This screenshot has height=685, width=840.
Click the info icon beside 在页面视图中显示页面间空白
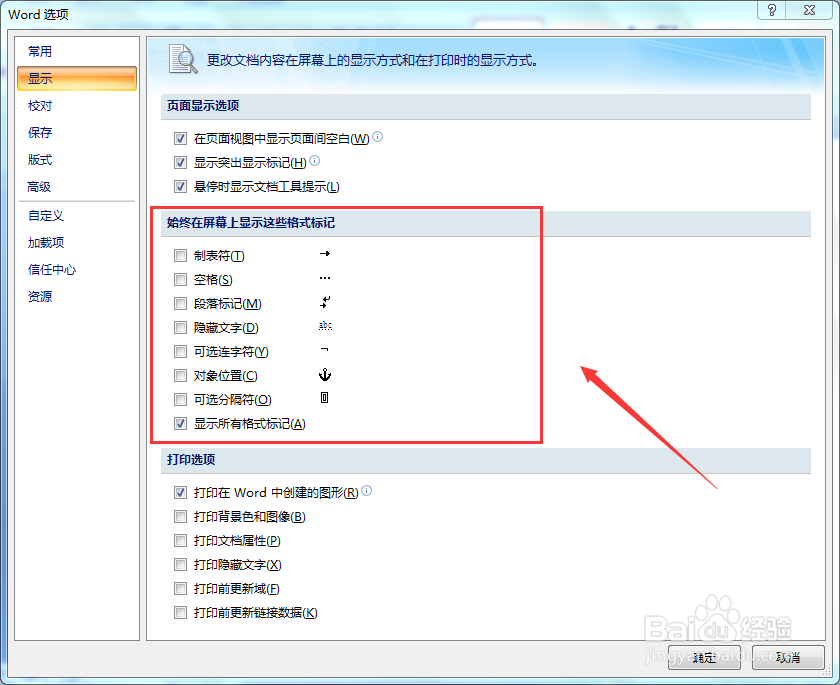(378, 137)
